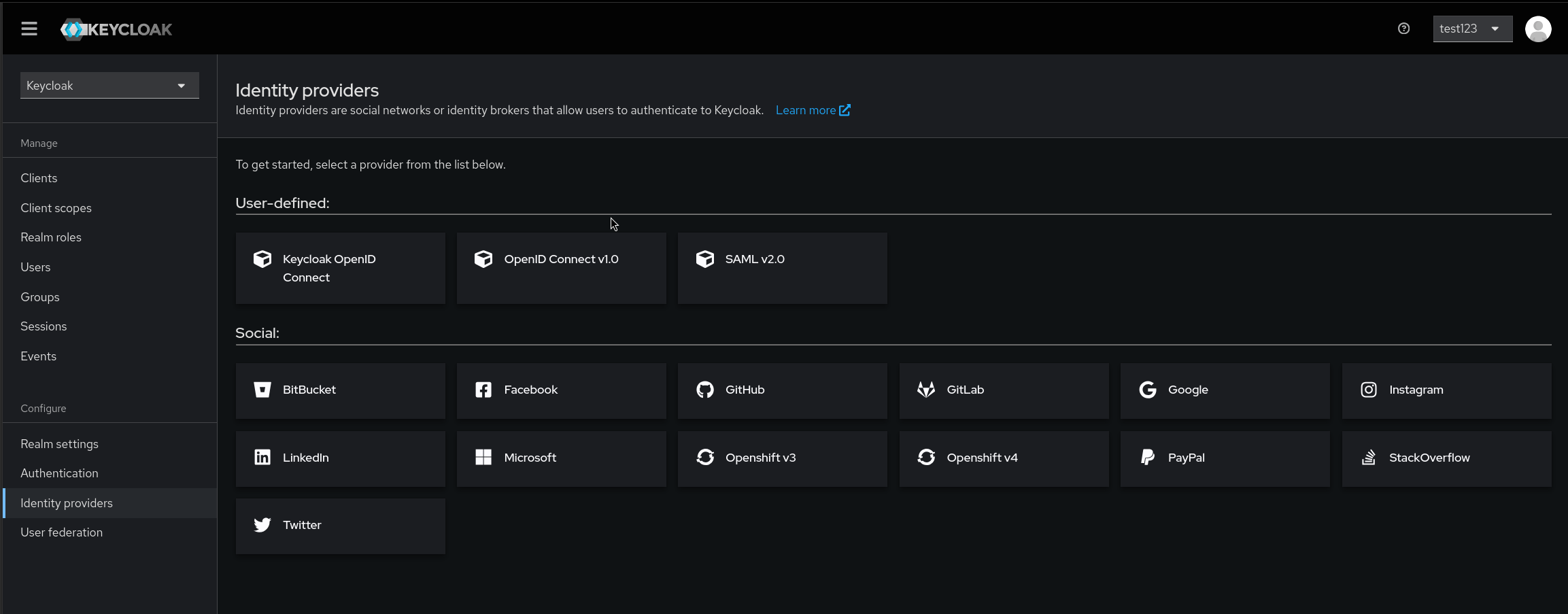Choose the GitHub provider card

[782, 390]
